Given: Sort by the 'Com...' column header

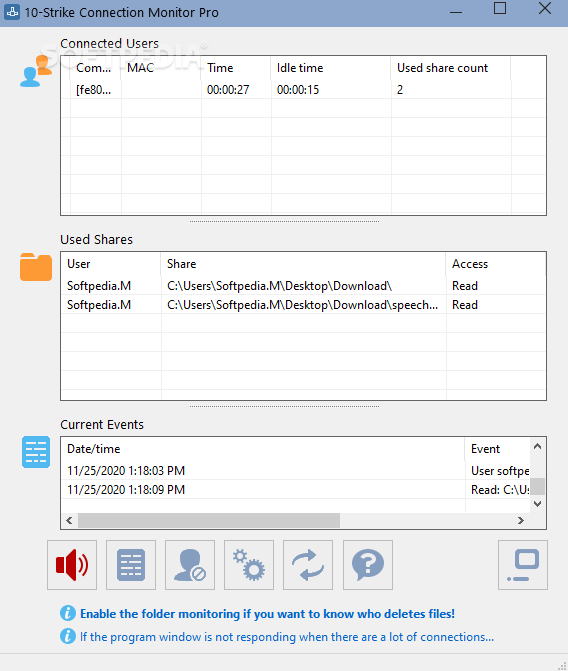Looking at the screenshot, I should (95, 68).
